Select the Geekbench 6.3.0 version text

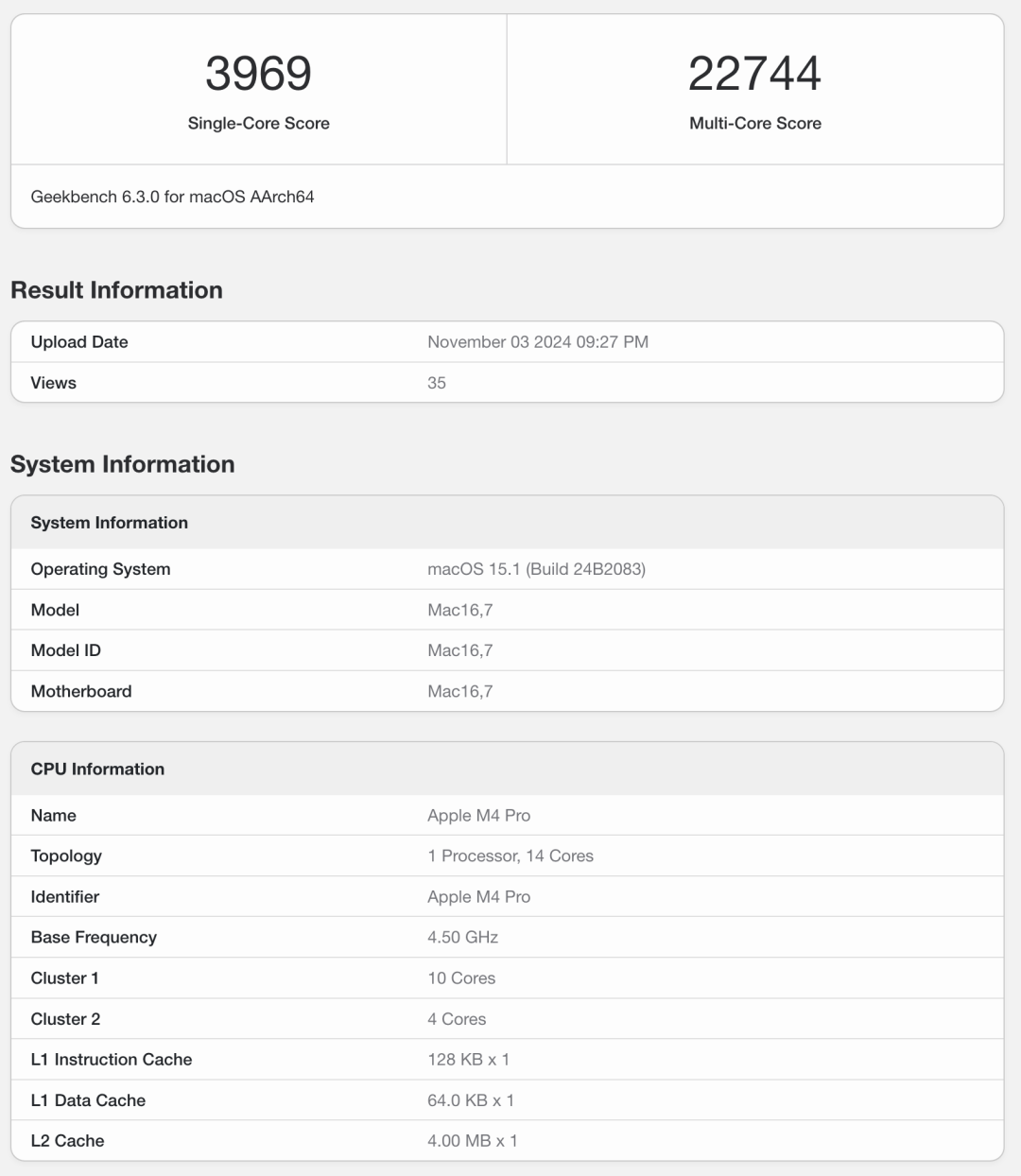point(172,197)
